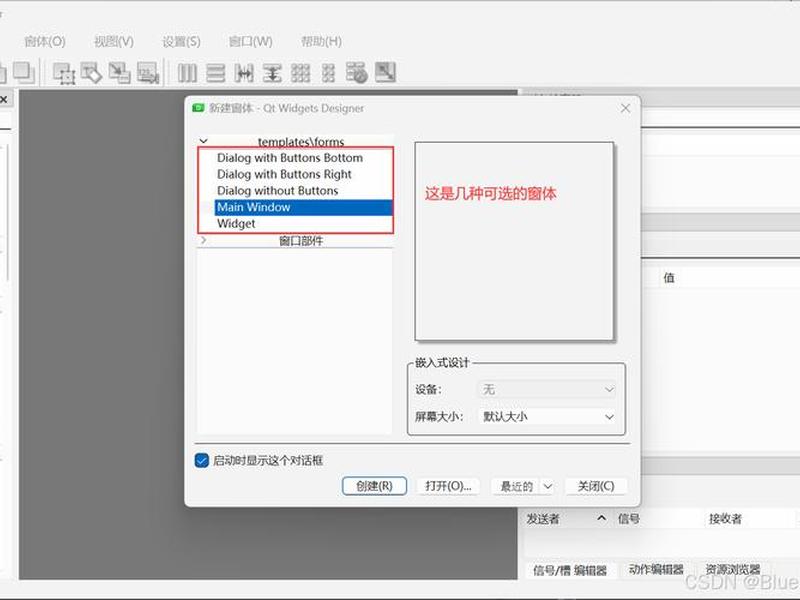Click the 创建(R) button
The image size is (800, 600).
pyautogui.click(x=374, y=486)
